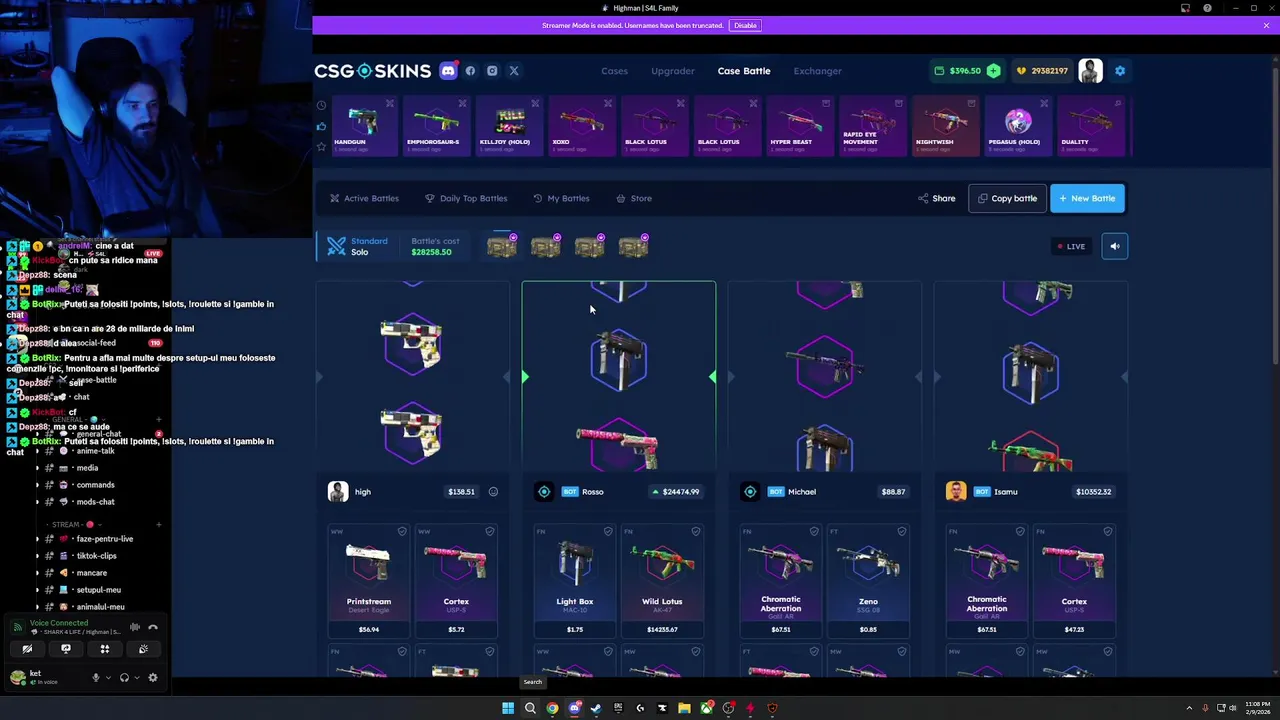Click the verify shield on Printstream card
The height and width of the screenshot is (720, 1280).
point(402,532)
